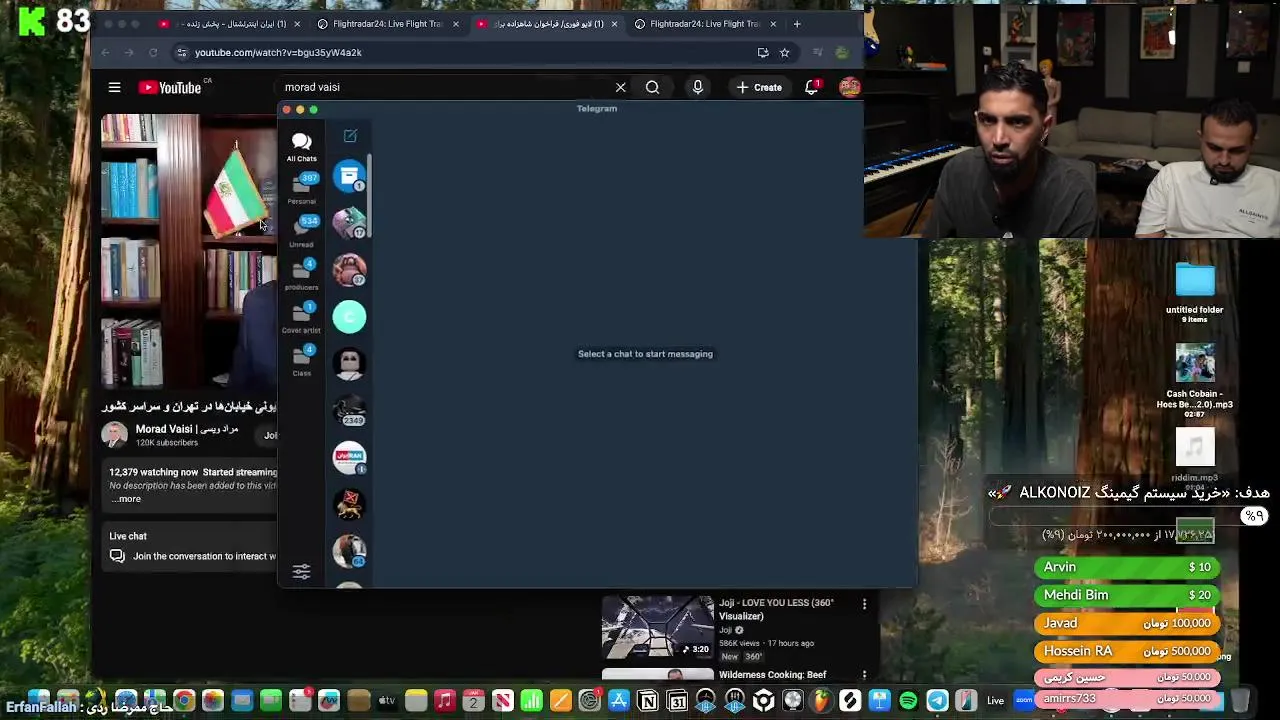This screenshot has width=1280, height=720.
Task: Open the Morad Vaisi channel link
Action: point(186,429)
